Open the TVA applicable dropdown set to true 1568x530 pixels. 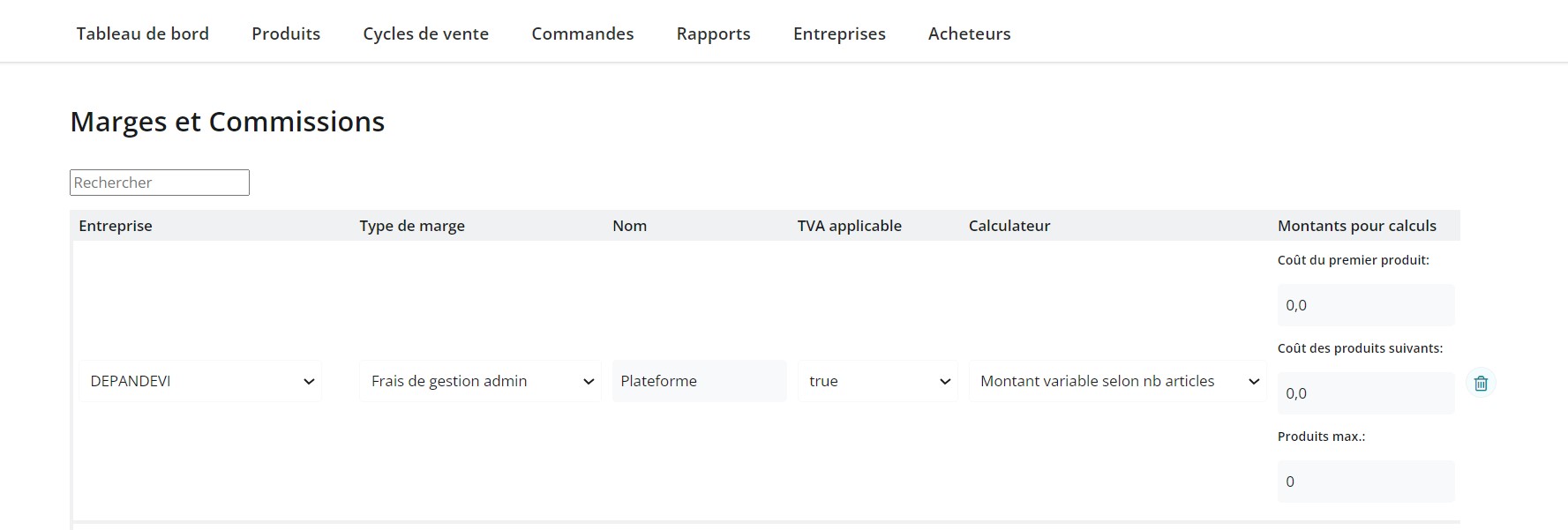[878, 381]
